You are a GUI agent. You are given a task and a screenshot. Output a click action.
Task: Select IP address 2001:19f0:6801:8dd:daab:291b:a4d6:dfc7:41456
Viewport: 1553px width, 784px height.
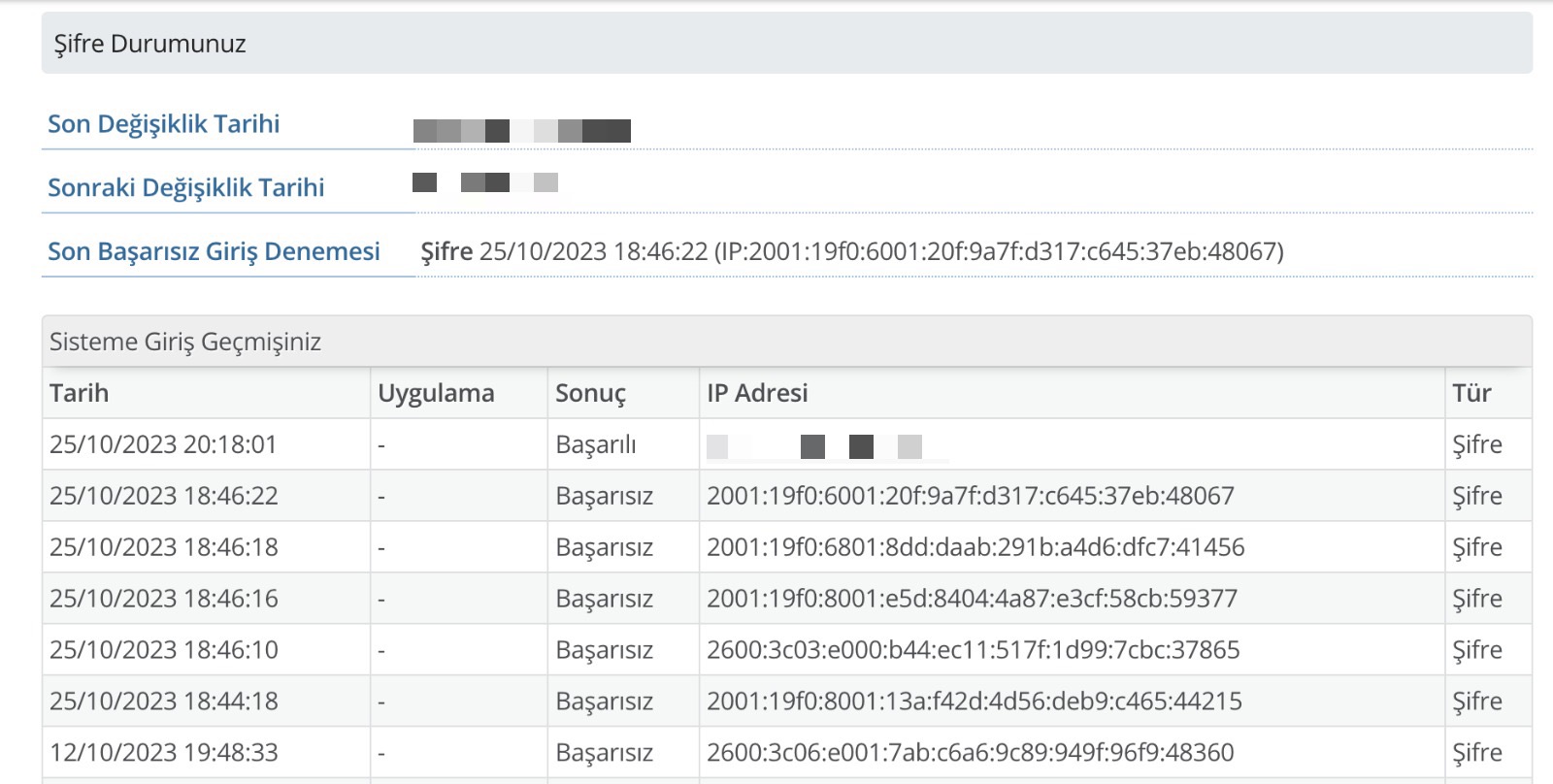[975, 547]
